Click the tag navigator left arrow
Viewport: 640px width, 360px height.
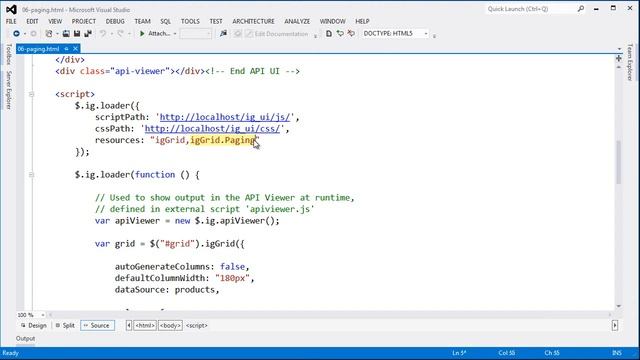coord(129,325)
